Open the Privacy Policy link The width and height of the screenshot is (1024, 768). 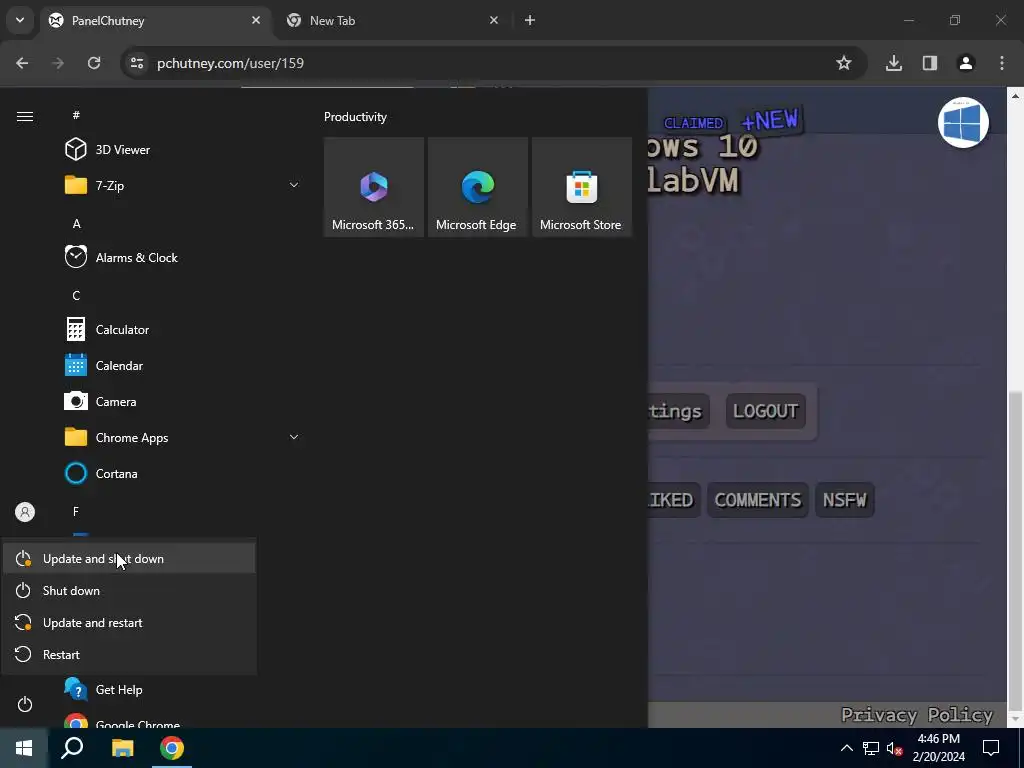917,715
